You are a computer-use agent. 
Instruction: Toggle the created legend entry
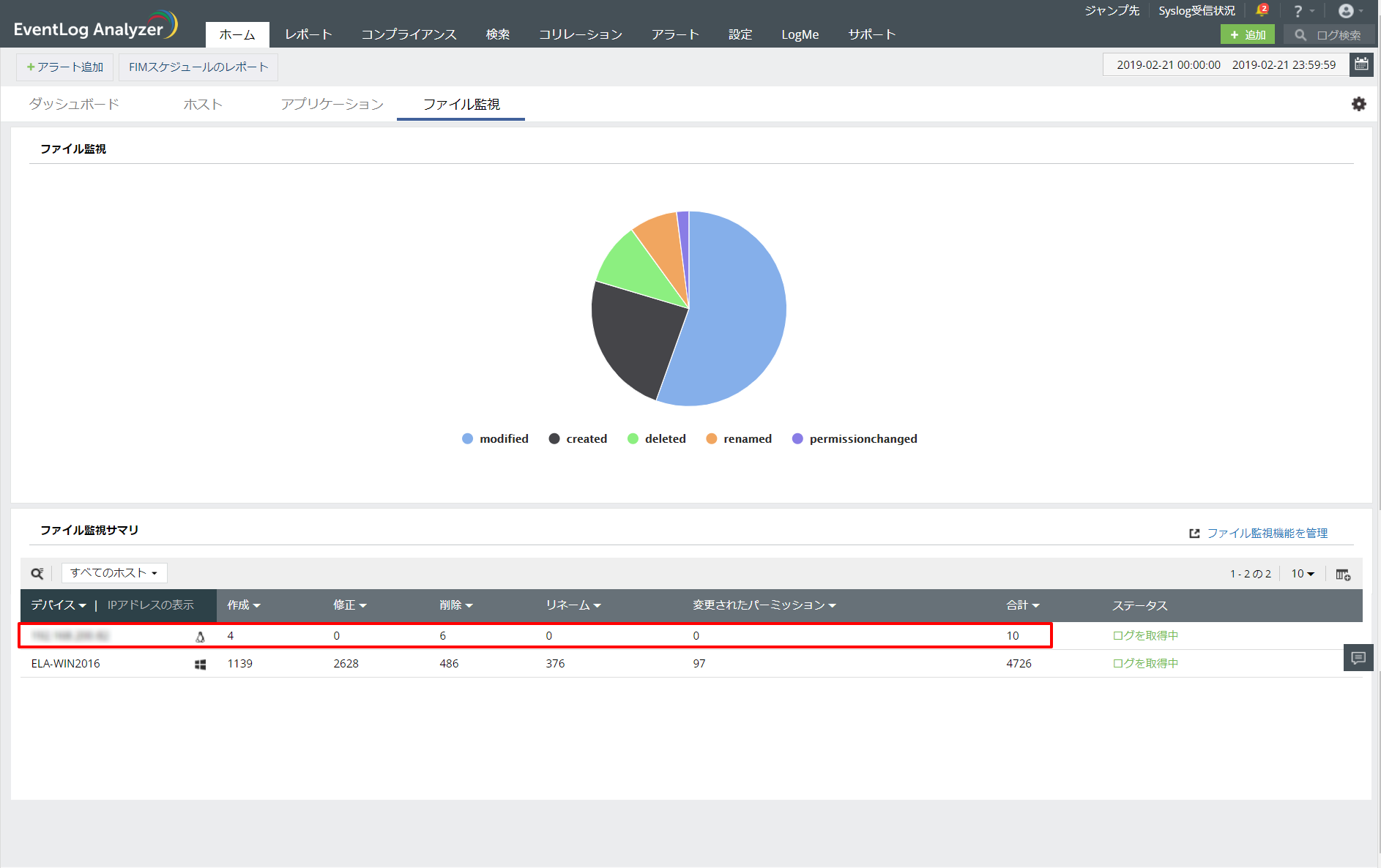pos(578,438)
